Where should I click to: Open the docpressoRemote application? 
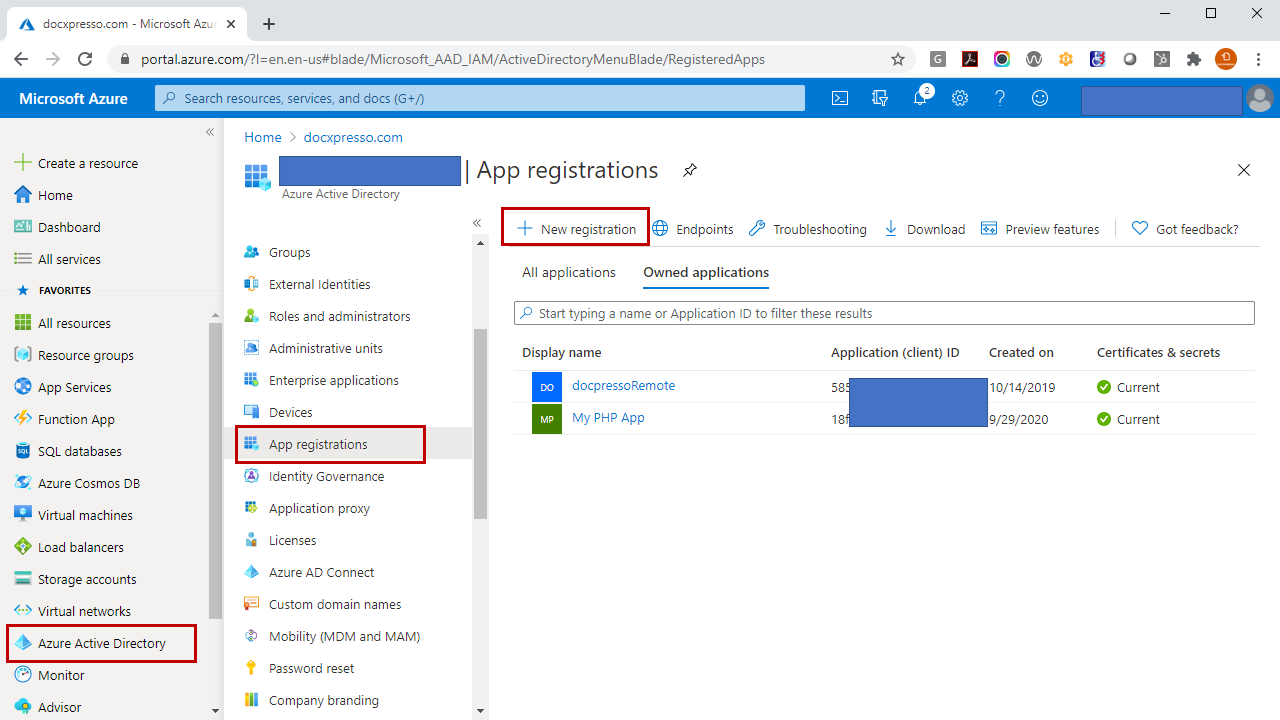point(623,386)
